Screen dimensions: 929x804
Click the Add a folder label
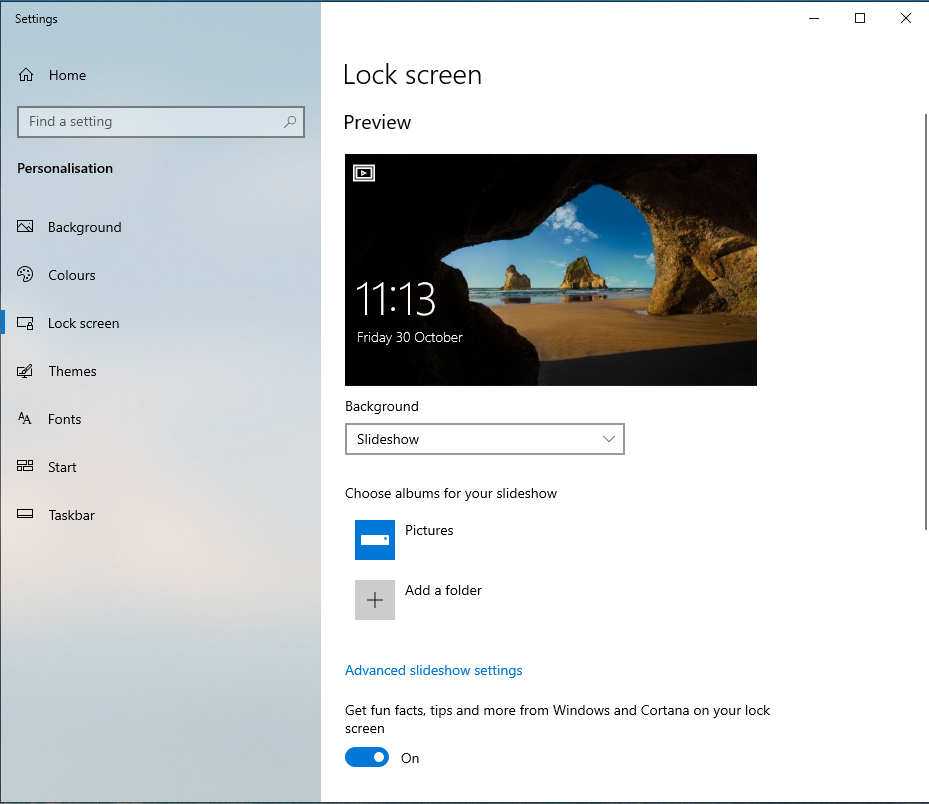[x=443, y=590]
